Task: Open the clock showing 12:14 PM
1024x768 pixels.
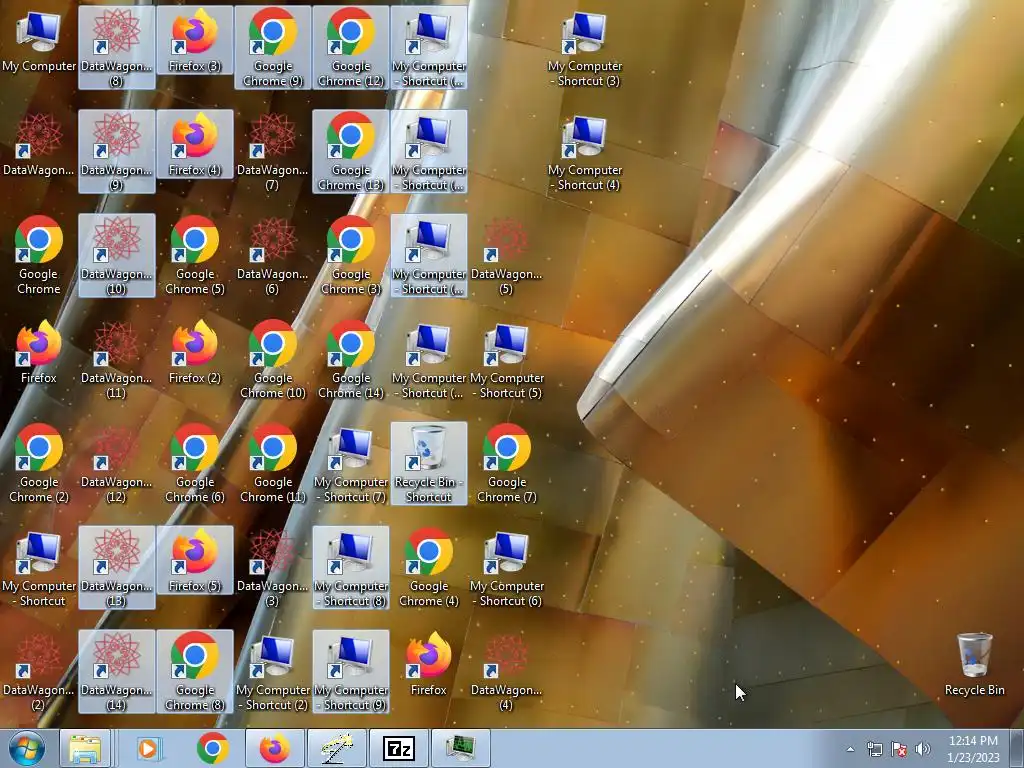Action: (973, 749)
